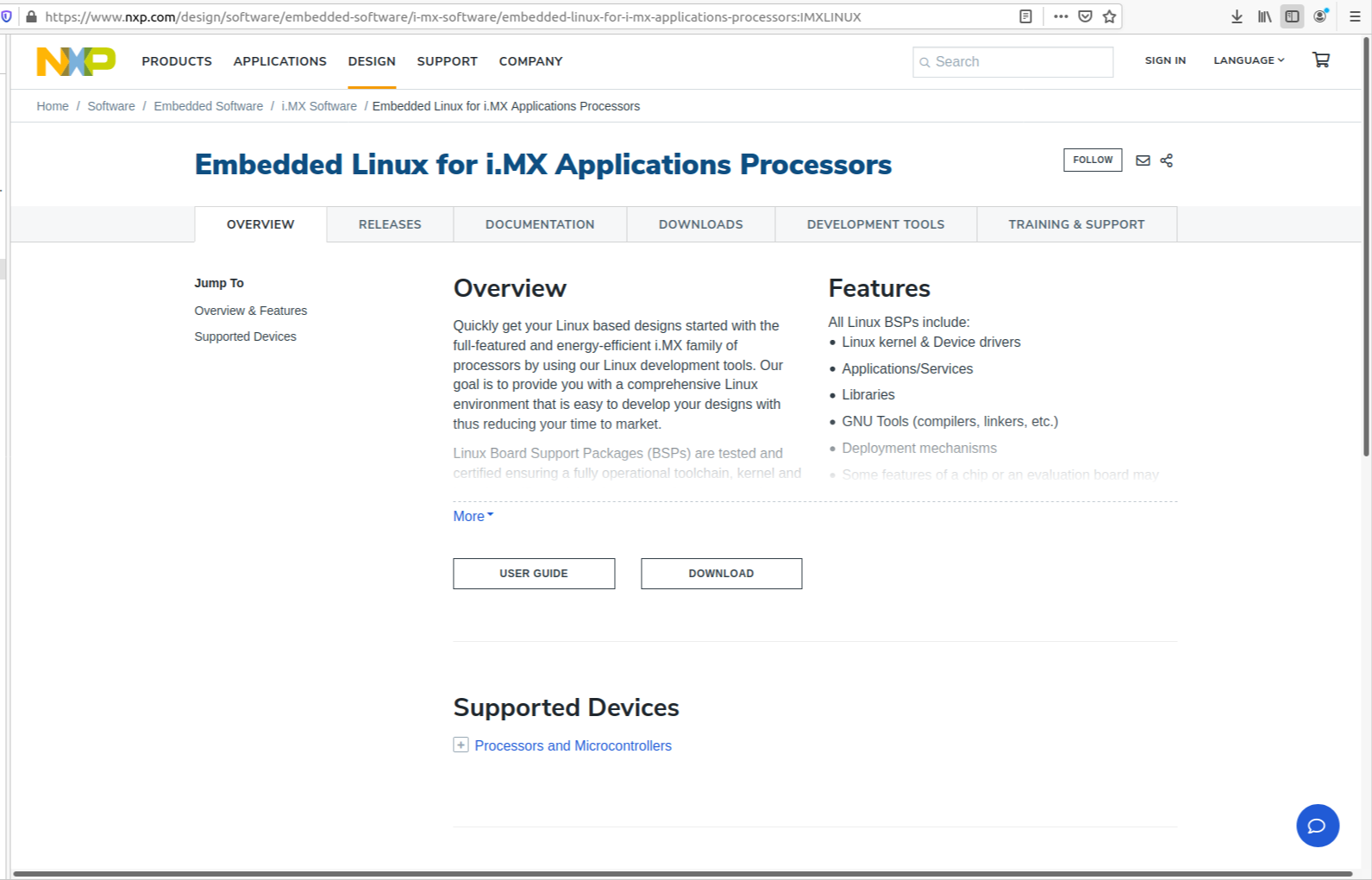Click the 'Libraries' bullet text

tap(868, 395)
